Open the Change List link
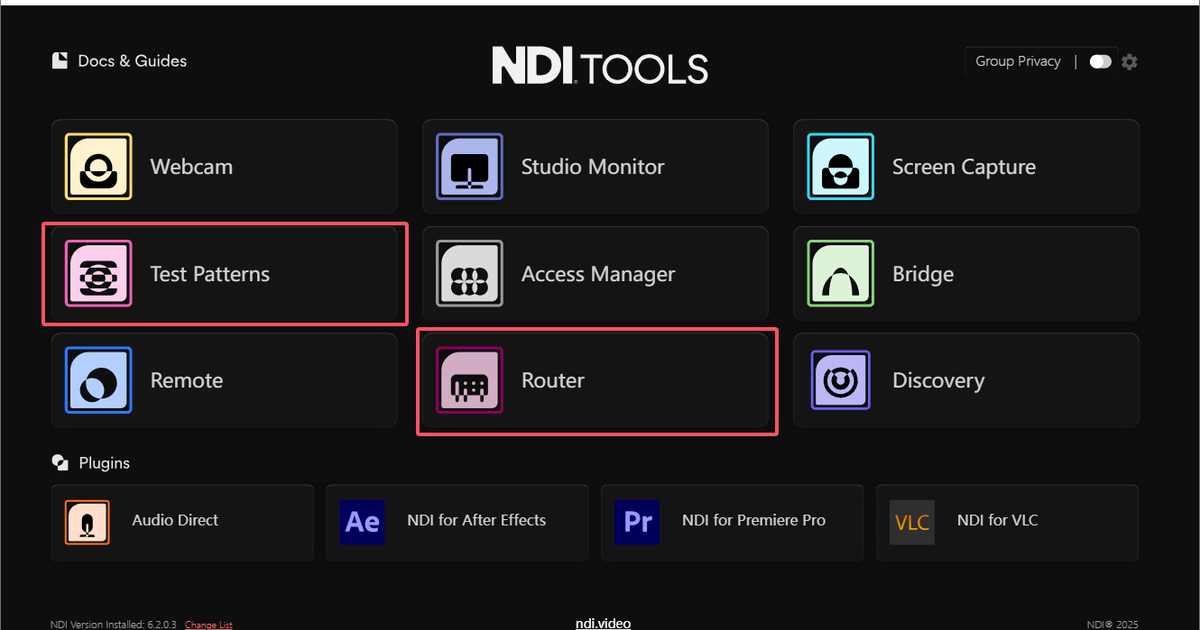 coord(208,625)
